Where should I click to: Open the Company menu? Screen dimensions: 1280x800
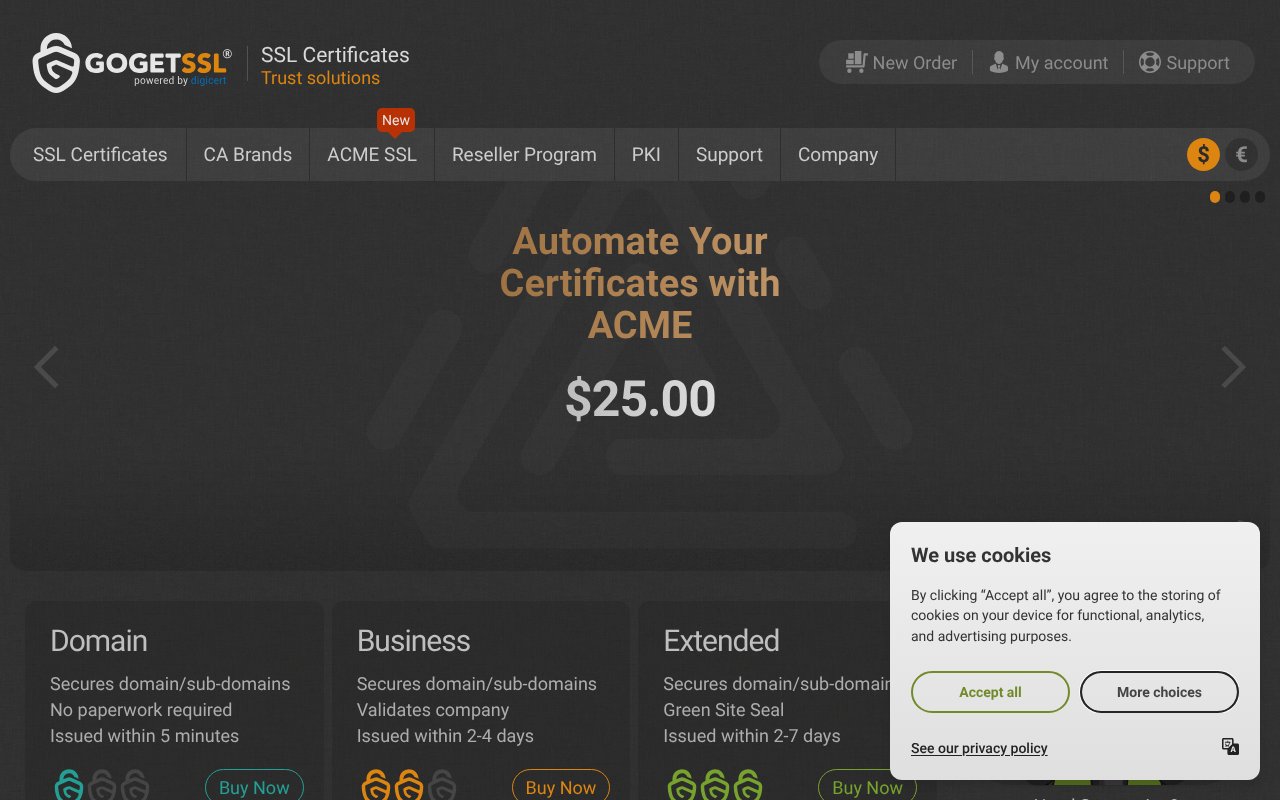coord(837,154)
